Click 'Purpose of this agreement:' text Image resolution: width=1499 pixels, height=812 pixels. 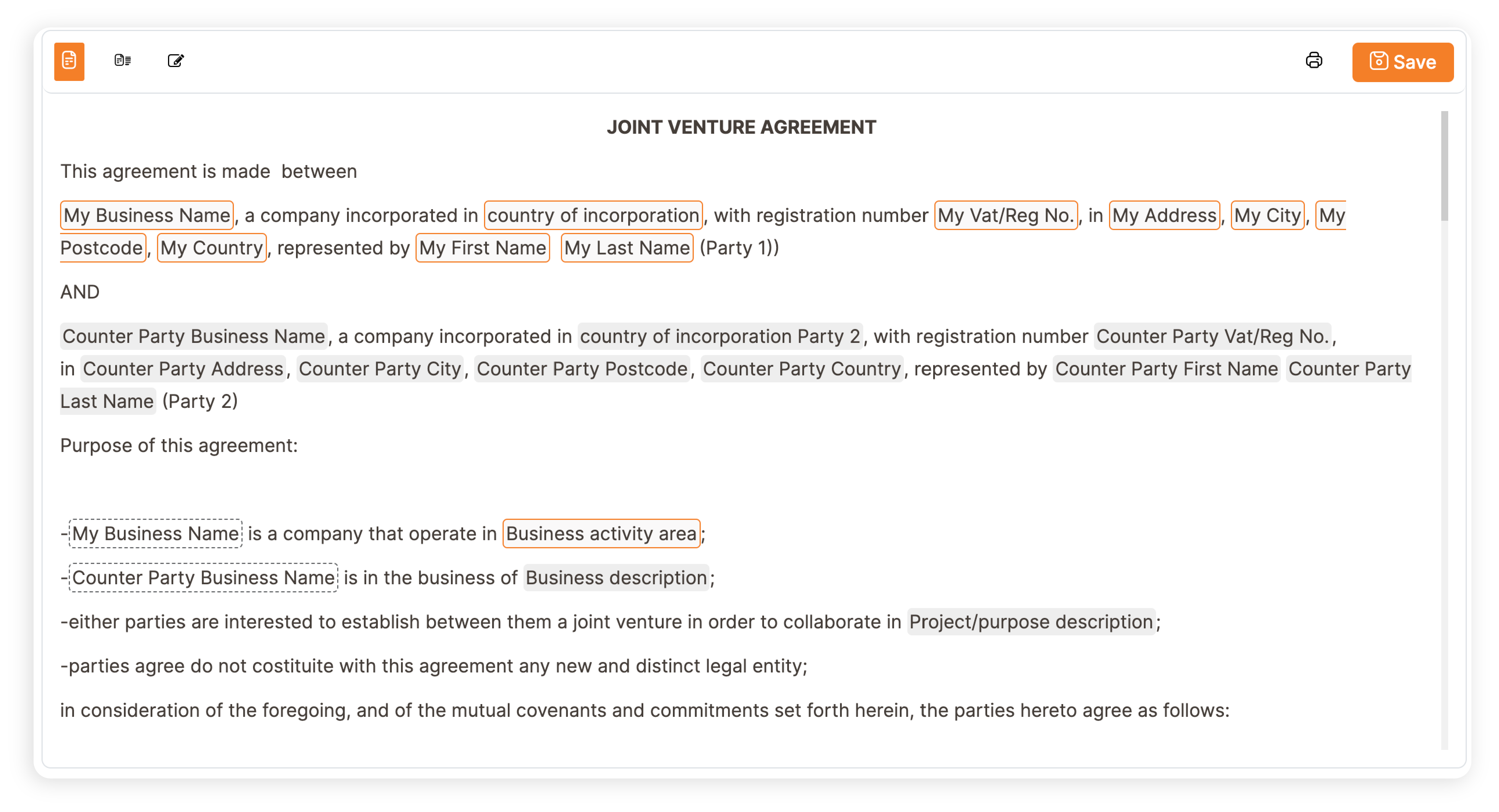(x=179, y=446)
